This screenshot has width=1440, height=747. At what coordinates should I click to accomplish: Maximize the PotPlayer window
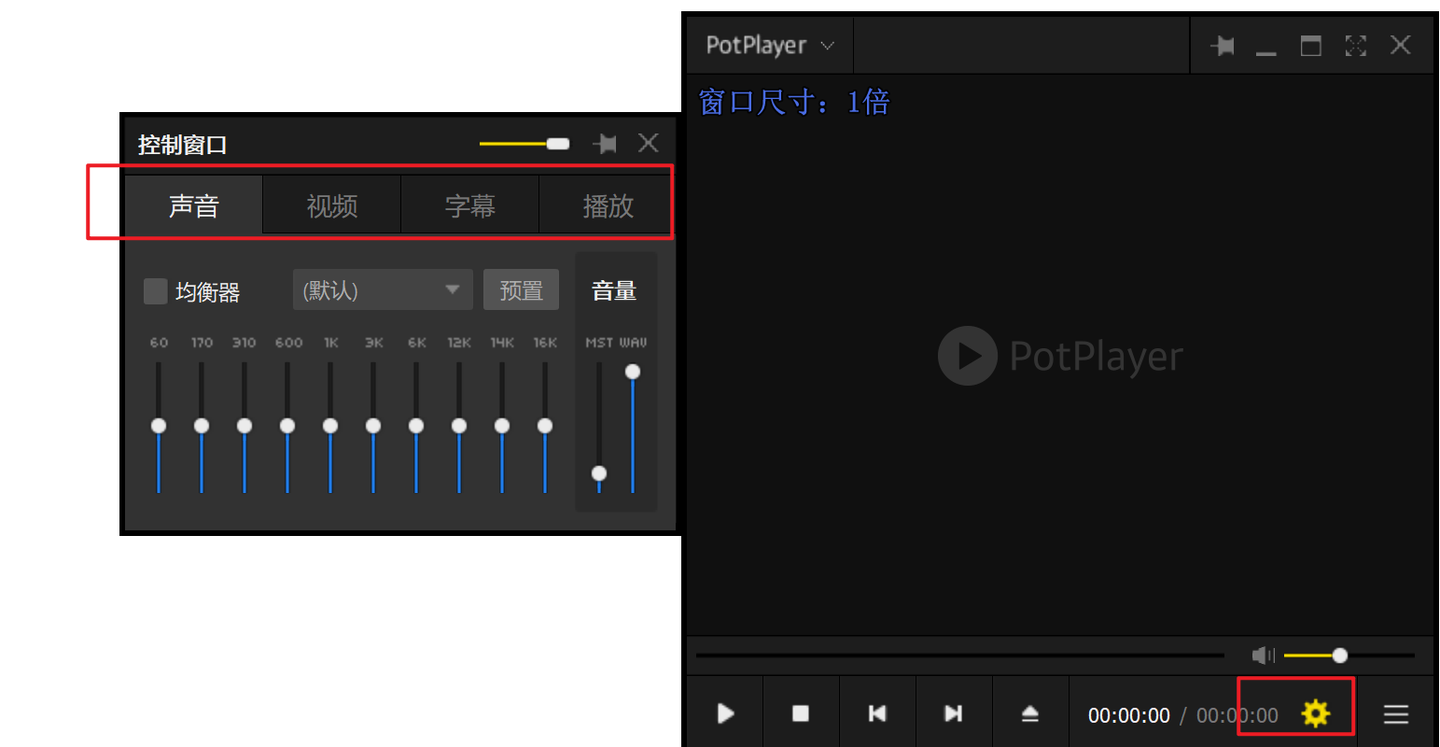[1310, 45]
